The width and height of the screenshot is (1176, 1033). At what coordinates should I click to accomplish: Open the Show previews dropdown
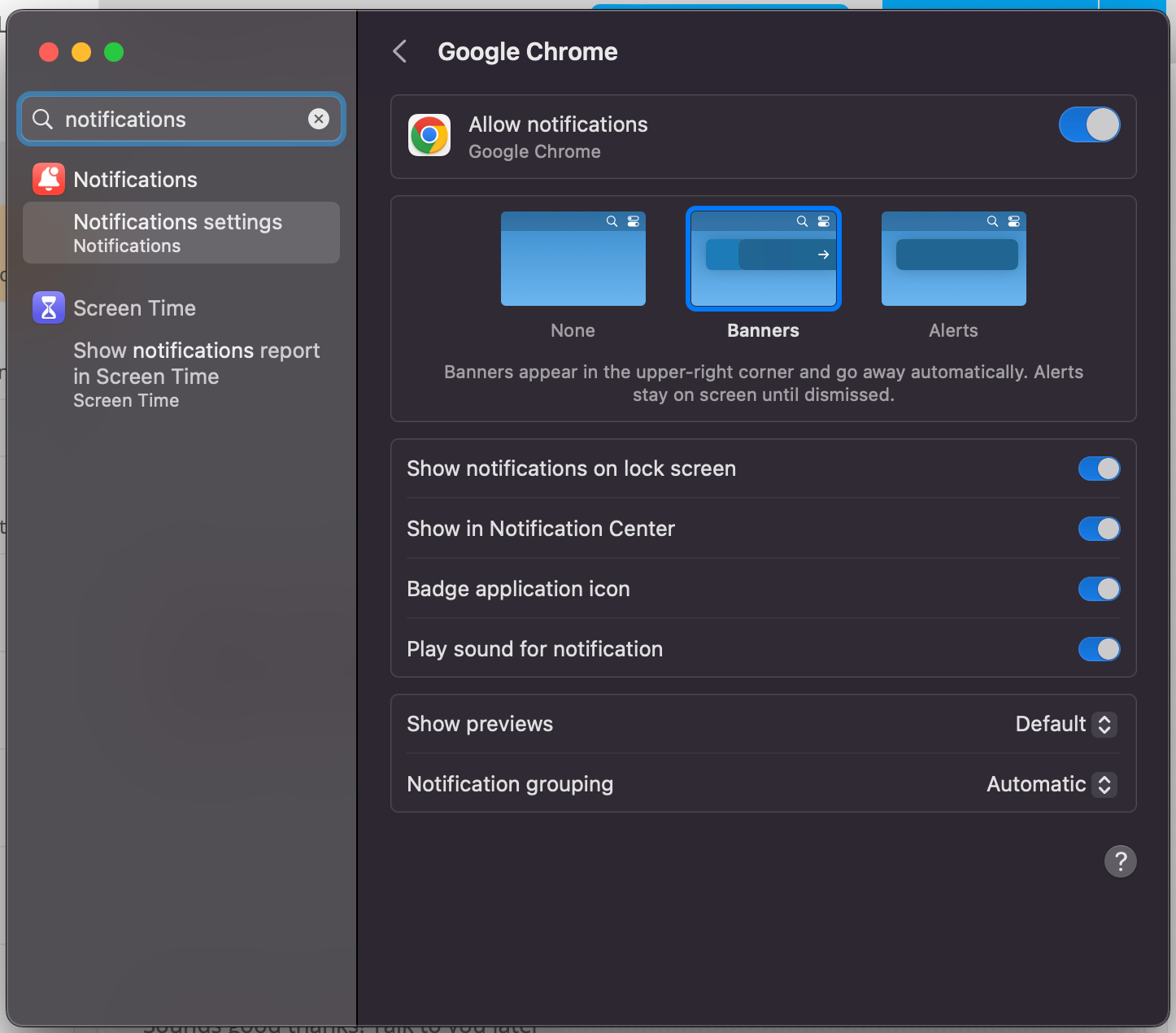[x=1065, y=724]
